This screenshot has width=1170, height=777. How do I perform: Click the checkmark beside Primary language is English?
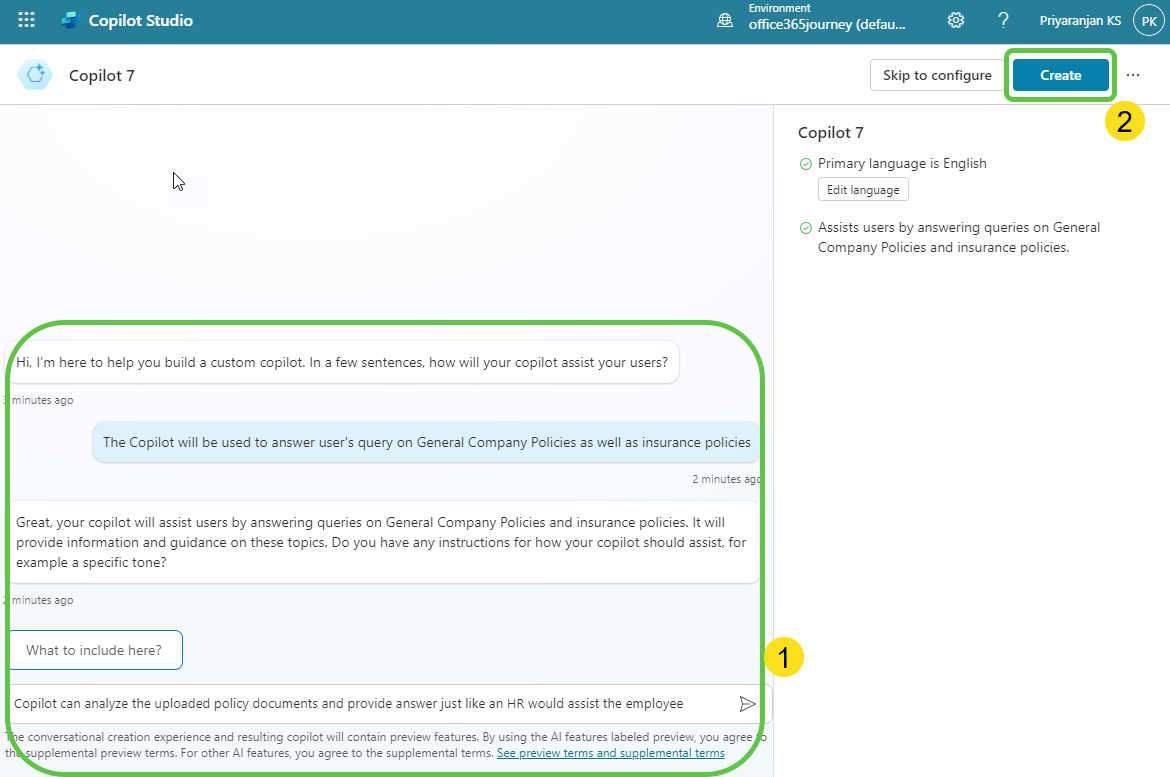pyautogui.click(x=805, y=164)
